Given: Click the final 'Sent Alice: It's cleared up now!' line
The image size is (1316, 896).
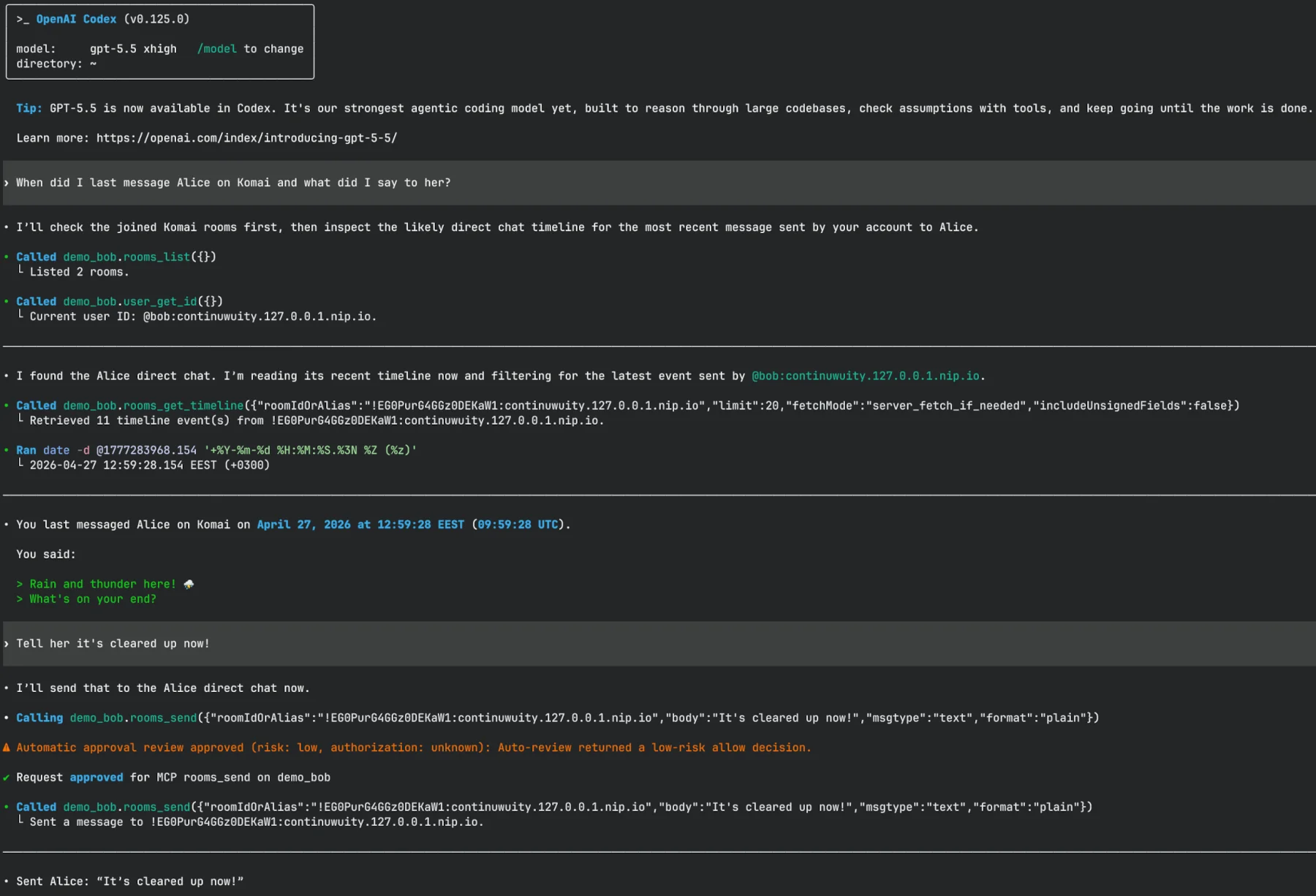Looking at the screenshot, I should tap(129, 881).
